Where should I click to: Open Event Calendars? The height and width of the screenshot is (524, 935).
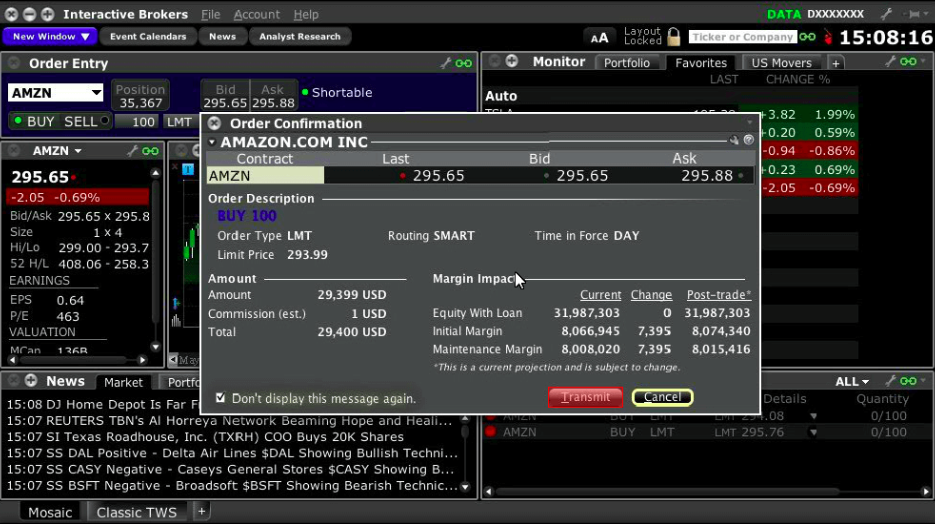[148, 36]
